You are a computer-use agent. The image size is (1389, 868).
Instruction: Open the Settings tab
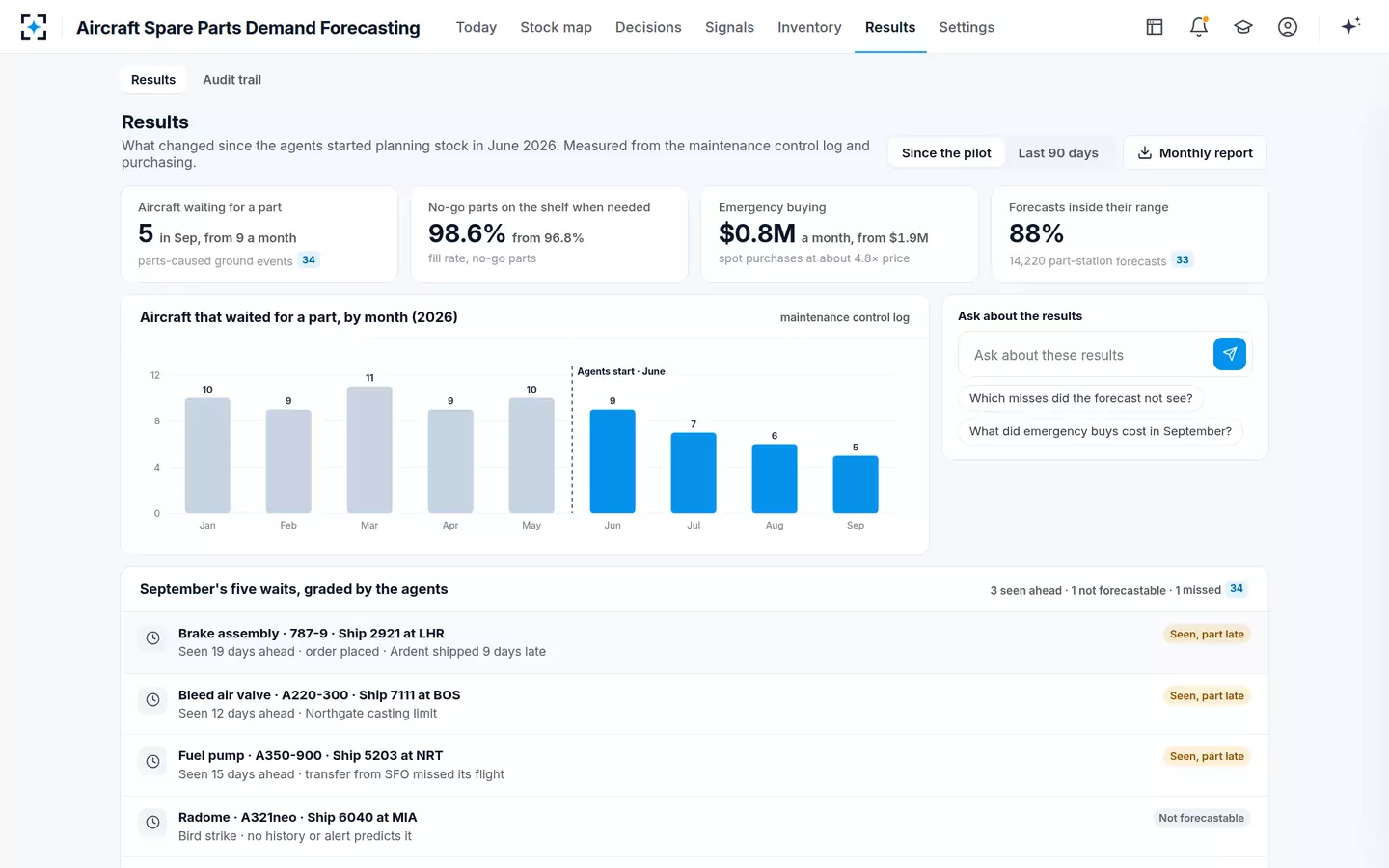point(967,27)
